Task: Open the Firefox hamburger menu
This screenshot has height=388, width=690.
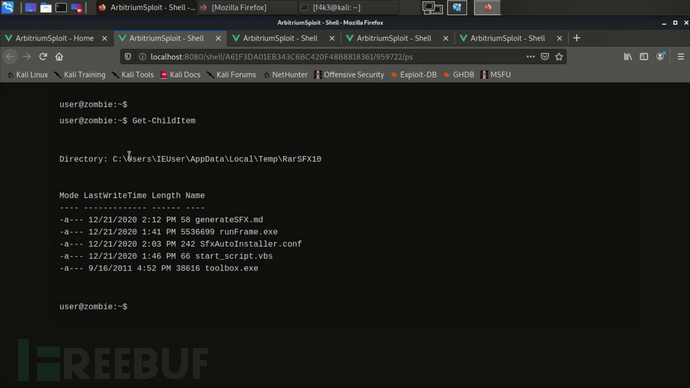Action: point(680,57)
